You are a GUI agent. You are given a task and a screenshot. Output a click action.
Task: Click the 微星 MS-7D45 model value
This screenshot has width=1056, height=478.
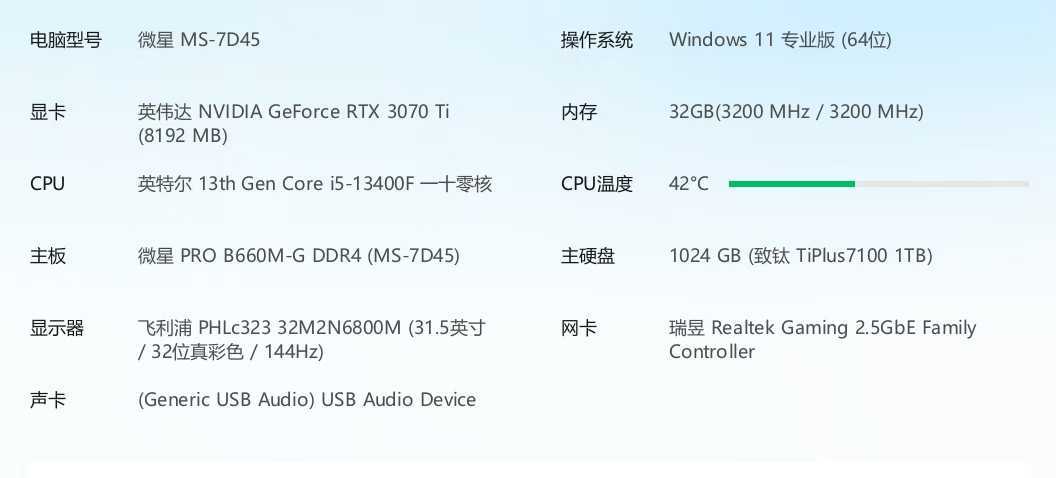[199, 40]
